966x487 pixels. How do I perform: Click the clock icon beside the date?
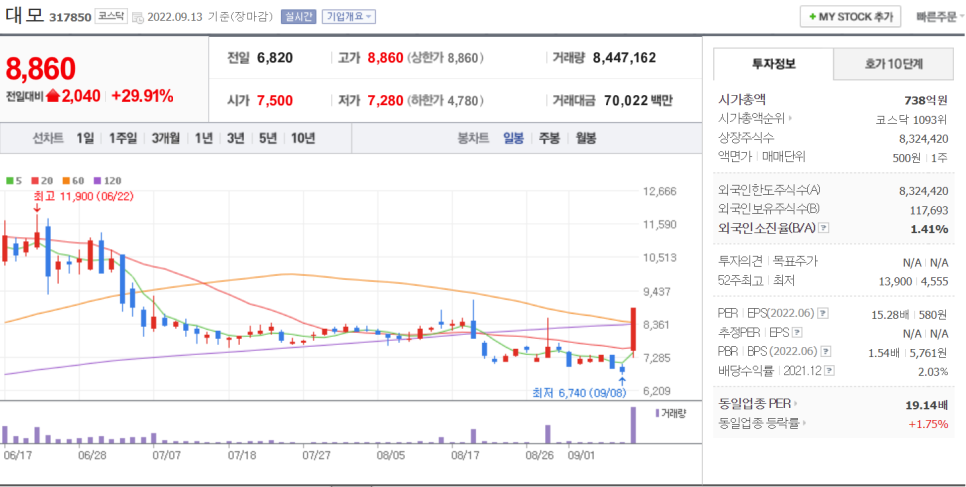pos(138,18)
